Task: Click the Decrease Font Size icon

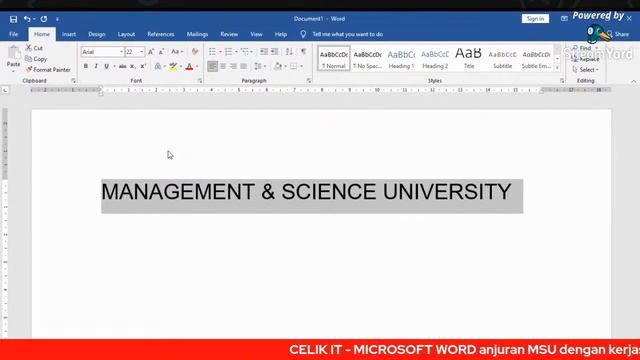Action: (x=162, y=52)
